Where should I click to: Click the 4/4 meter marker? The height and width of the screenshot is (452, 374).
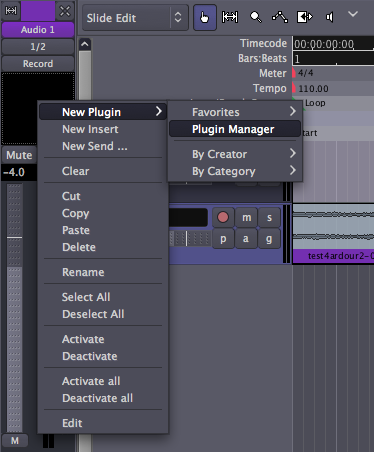[x=303, y=73]
